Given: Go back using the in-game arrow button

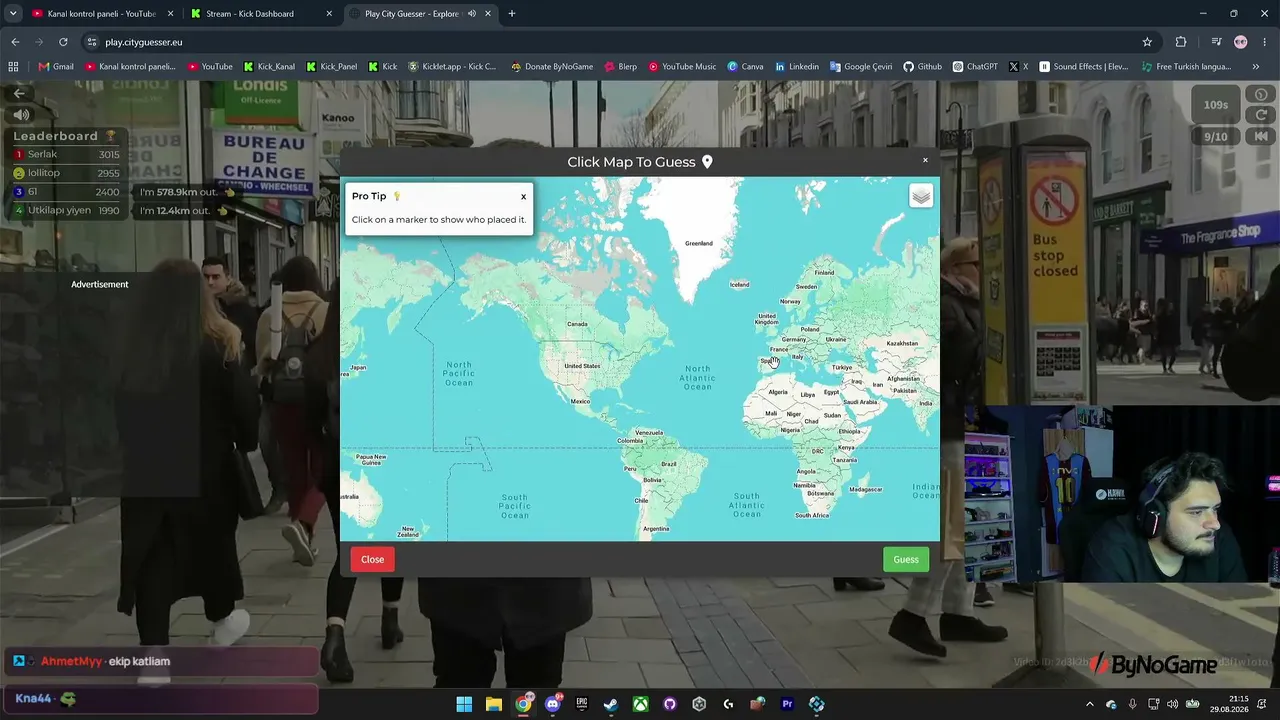Looking at the screenshot, I should pyautogui.click(x=19, y=93).
